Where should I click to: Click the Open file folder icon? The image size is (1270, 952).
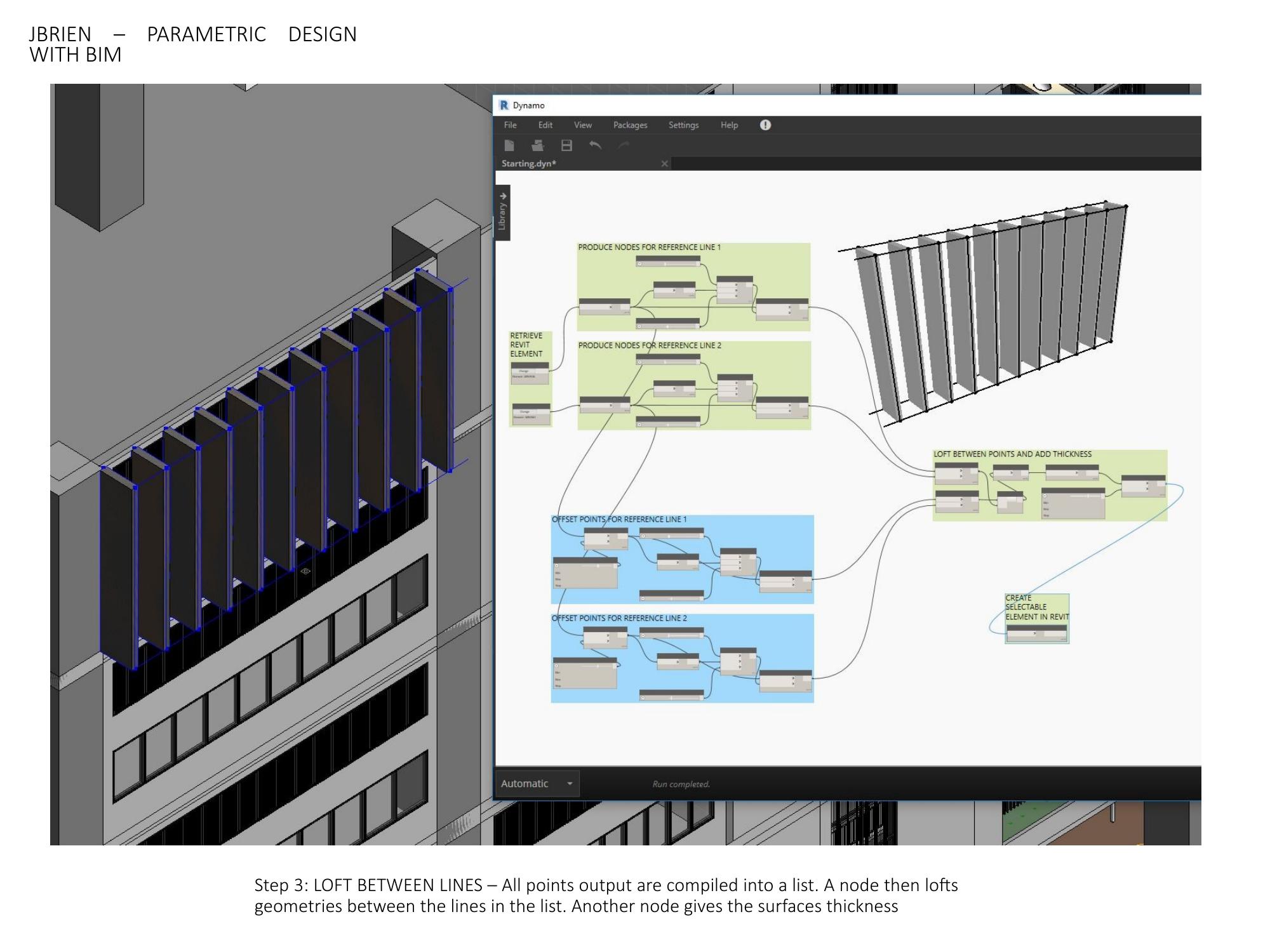pos(538,146)
